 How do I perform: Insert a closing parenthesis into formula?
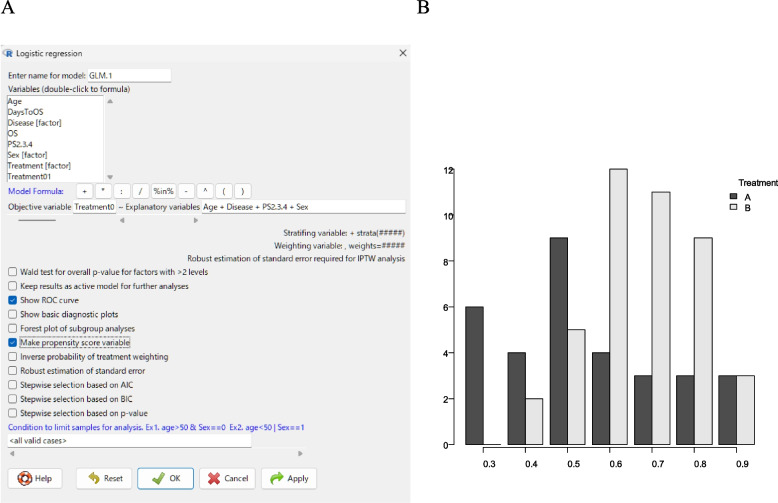pyautogui.click(x=243, y=191)
